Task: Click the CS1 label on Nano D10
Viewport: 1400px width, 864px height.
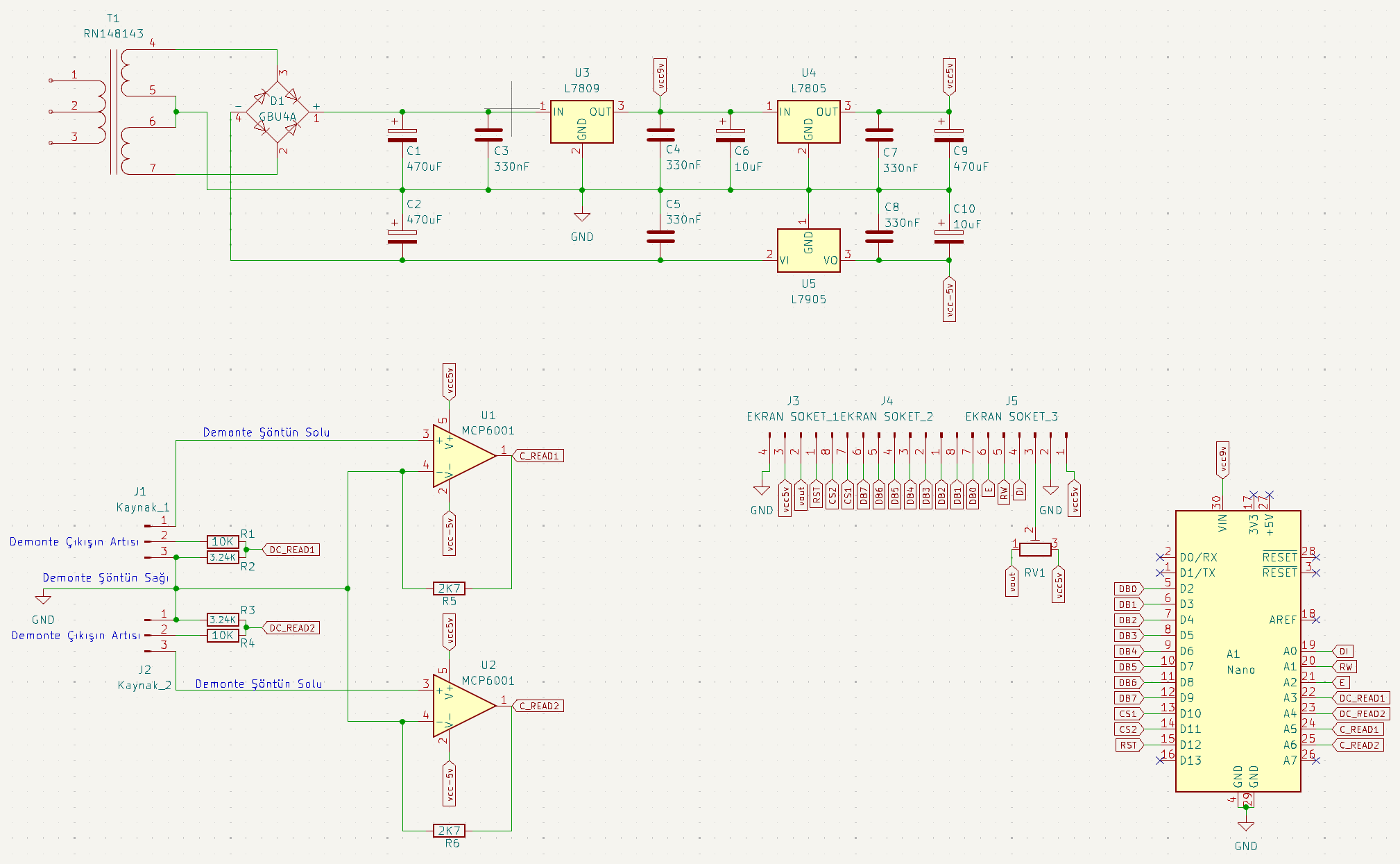Action: click(x=1129, y=713)
